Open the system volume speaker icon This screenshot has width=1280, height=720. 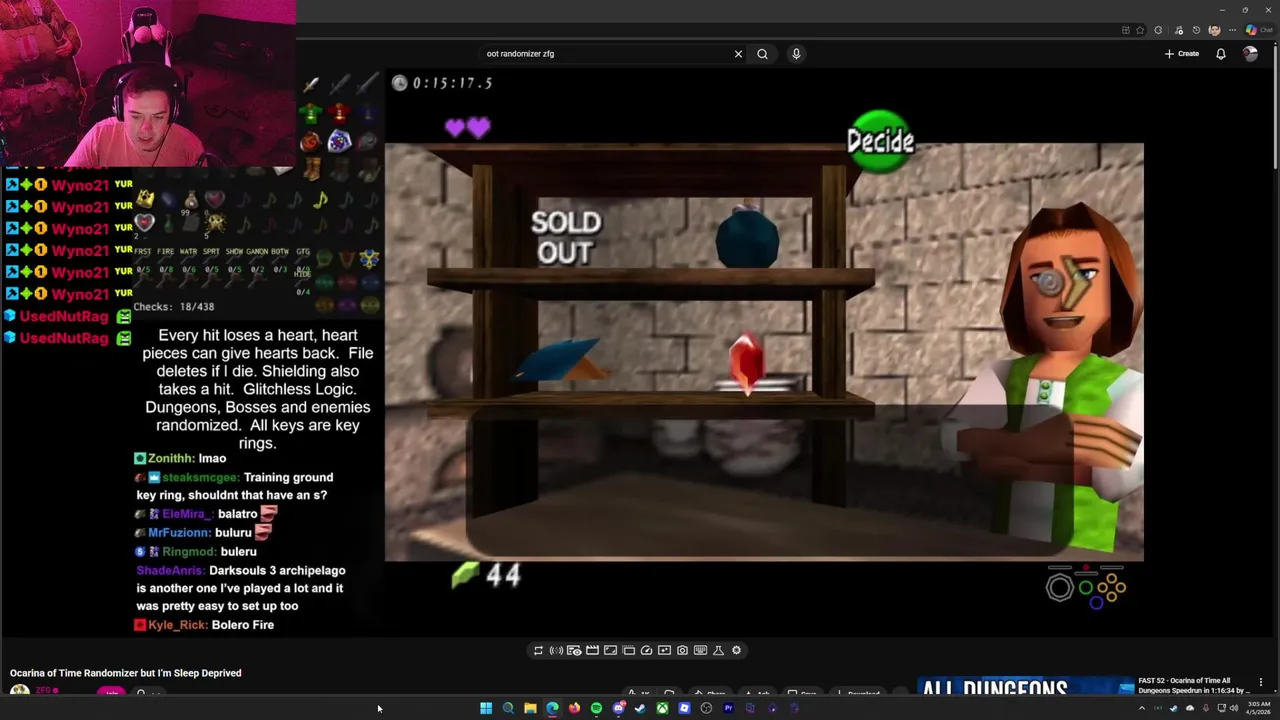point(1234,708)
